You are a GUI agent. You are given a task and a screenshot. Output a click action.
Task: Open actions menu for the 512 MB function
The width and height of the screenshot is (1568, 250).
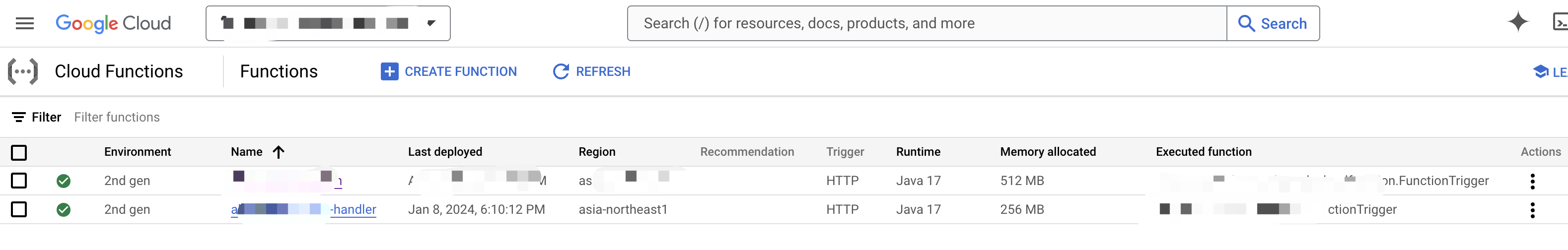point(1532,181)
